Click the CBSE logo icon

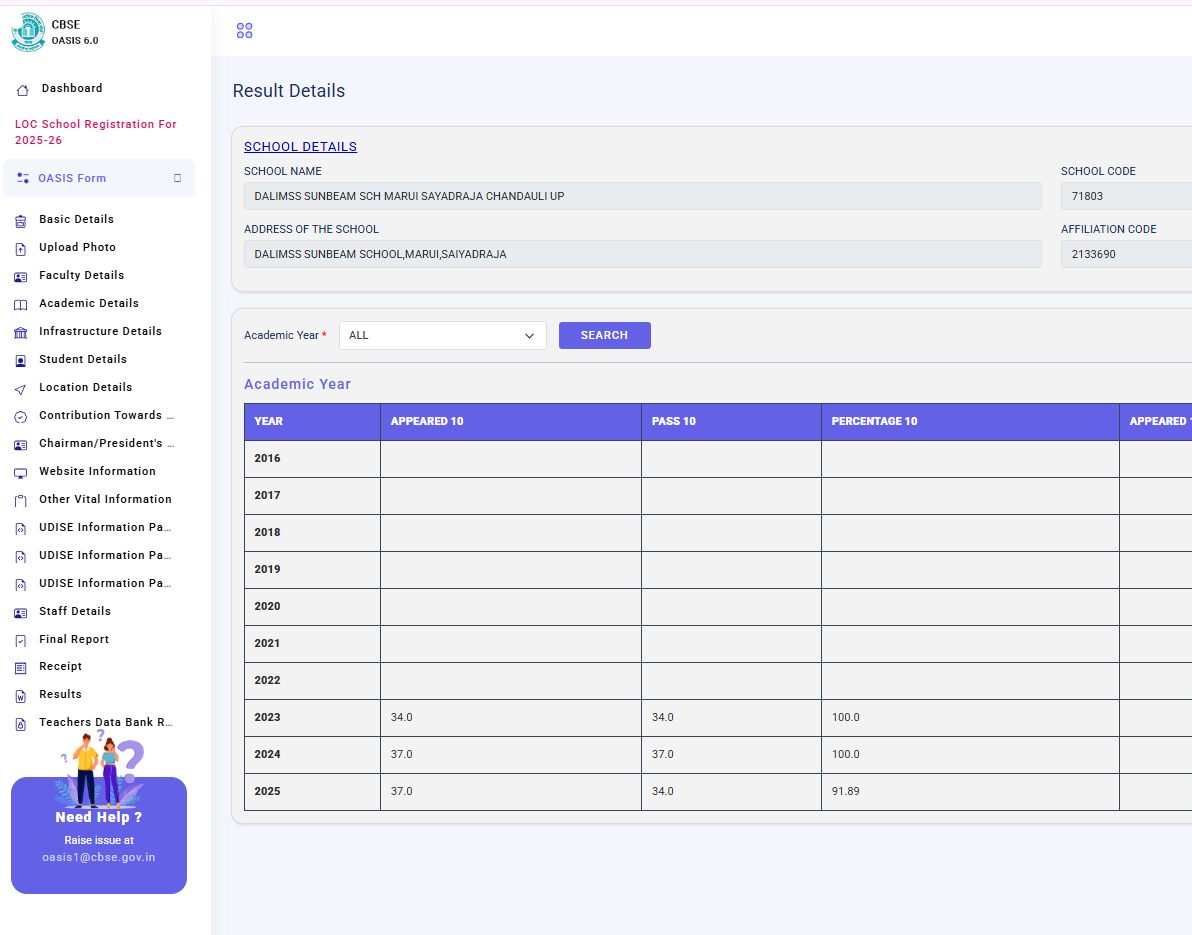pos(28,33)
